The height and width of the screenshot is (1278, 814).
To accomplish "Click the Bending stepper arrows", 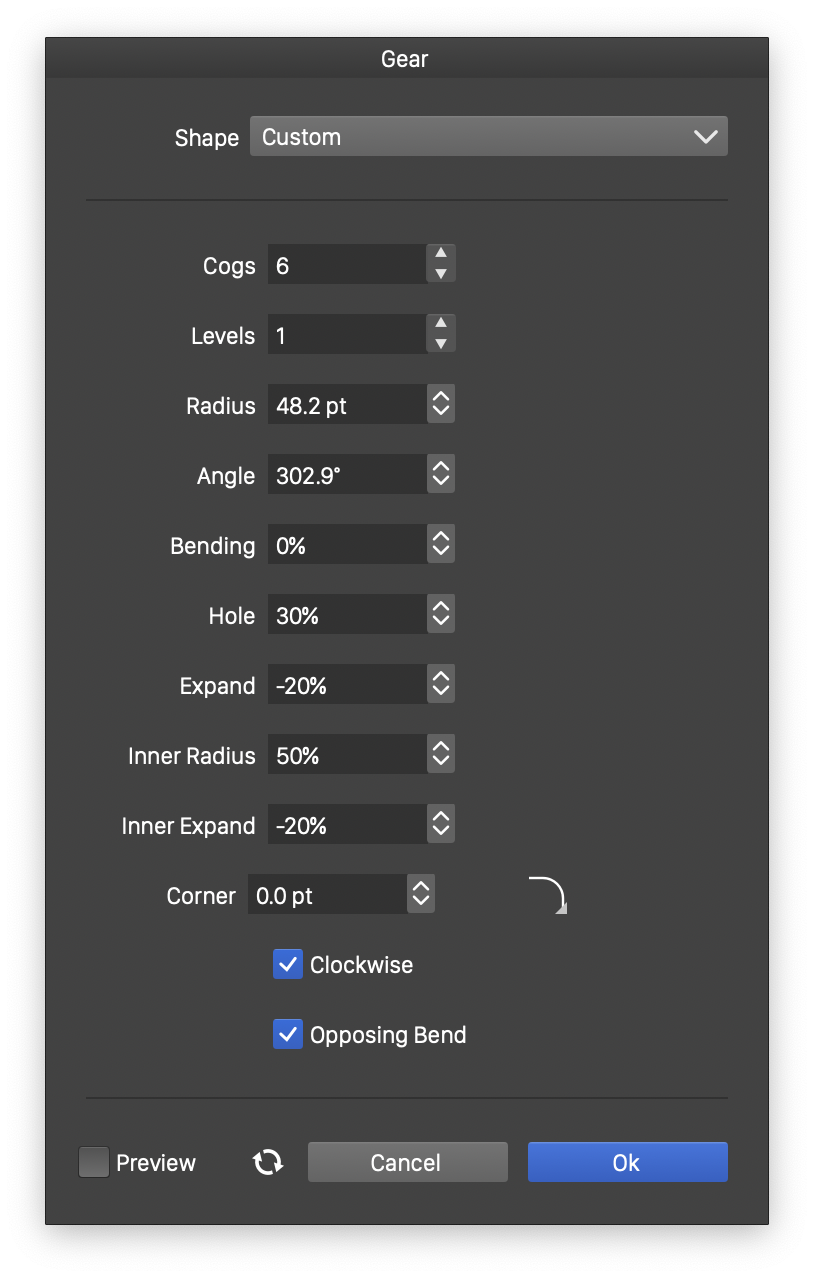I will pos(441,545).
